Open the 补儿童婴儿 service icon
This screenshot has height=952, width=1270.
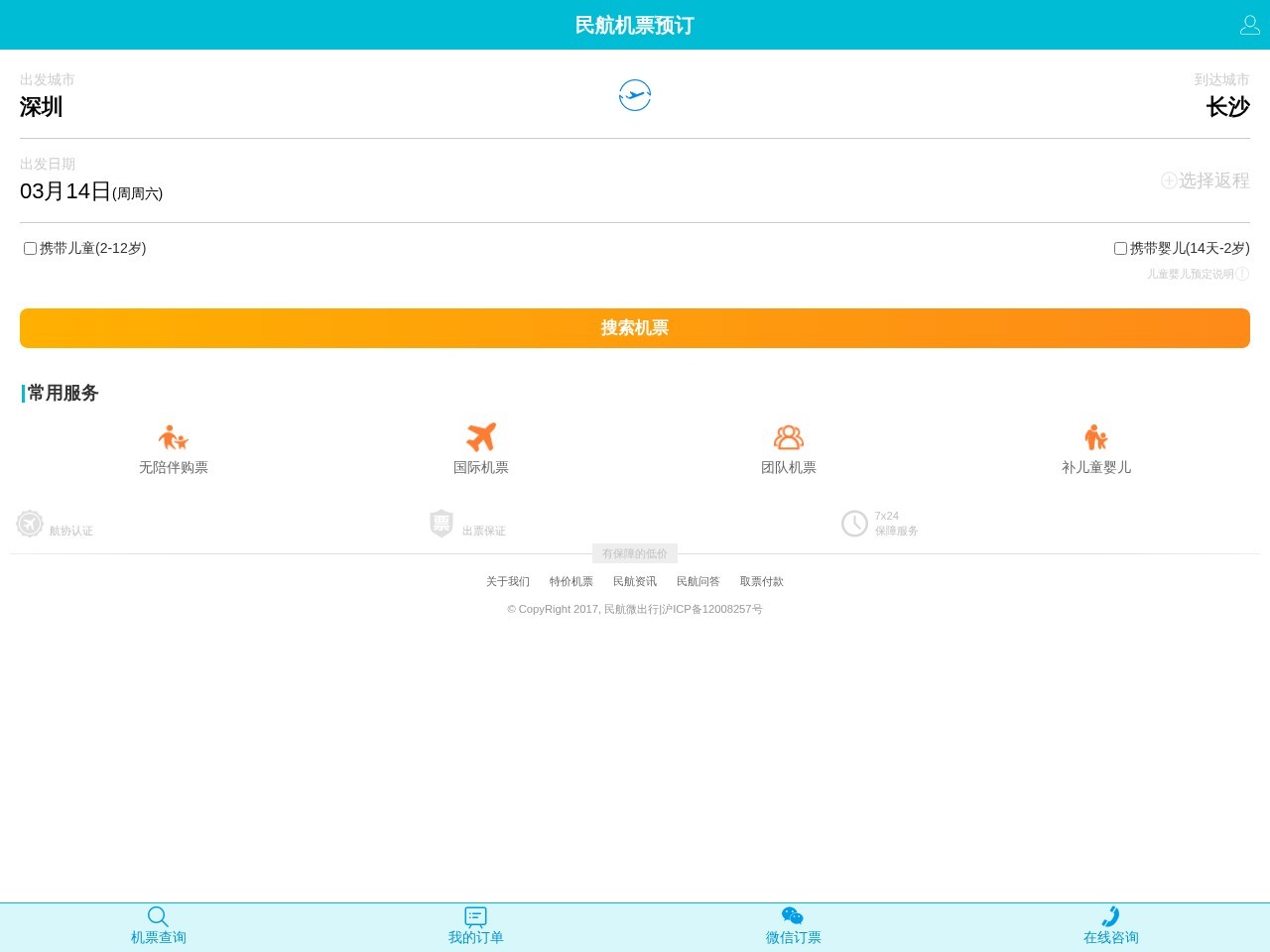tap(1095, 437)
